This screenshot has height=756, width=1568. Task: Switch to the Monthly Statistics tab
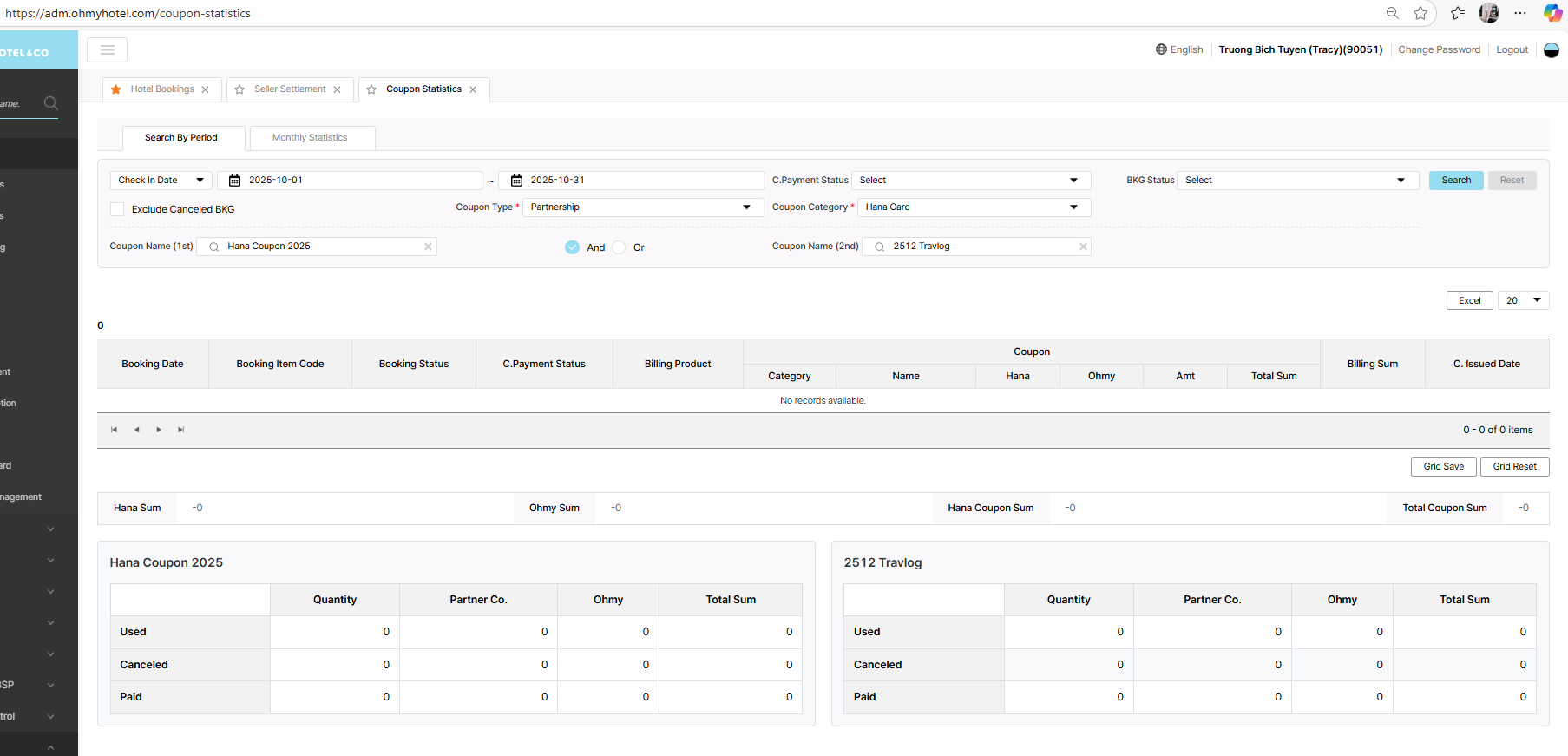pyautogui.click(x=310, y=138)
